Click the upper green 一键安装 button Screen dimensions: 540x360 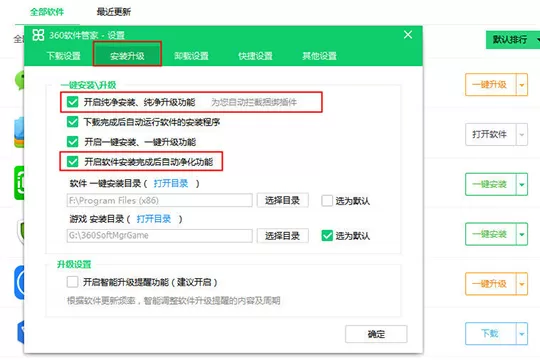pyautogui.click(x=490, y=184)
